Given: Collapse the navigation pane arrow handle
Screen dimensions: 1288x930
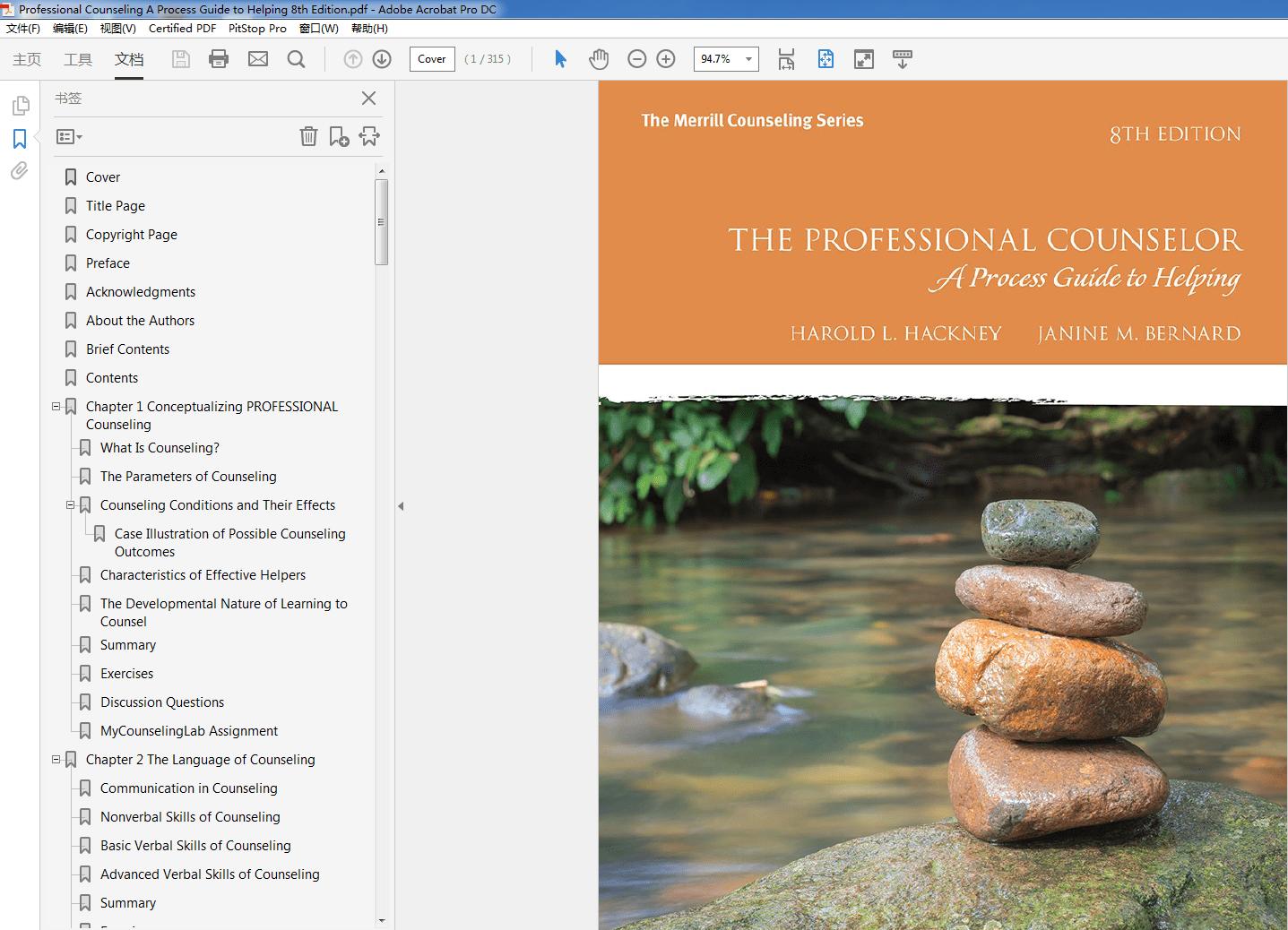Looking at the screenshot, I should point(401,506).
